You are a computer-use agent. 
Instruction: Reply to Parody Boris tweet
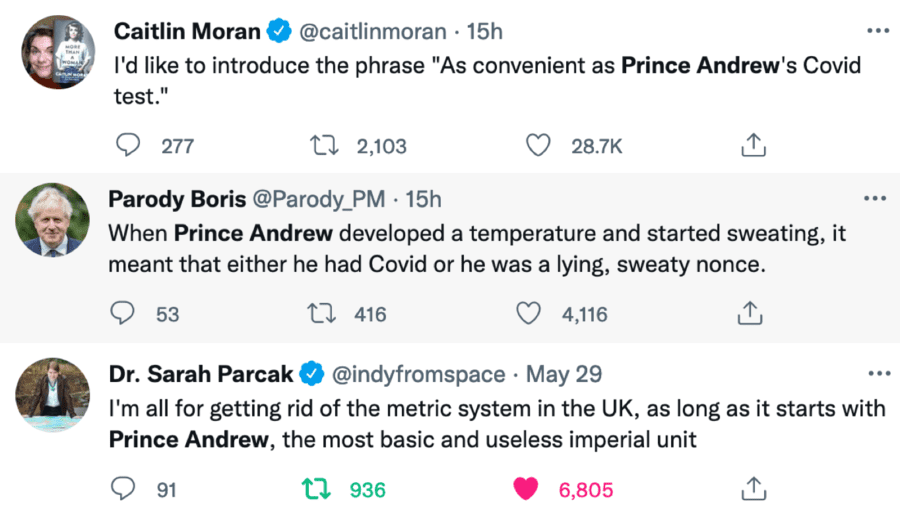(124, 314)
